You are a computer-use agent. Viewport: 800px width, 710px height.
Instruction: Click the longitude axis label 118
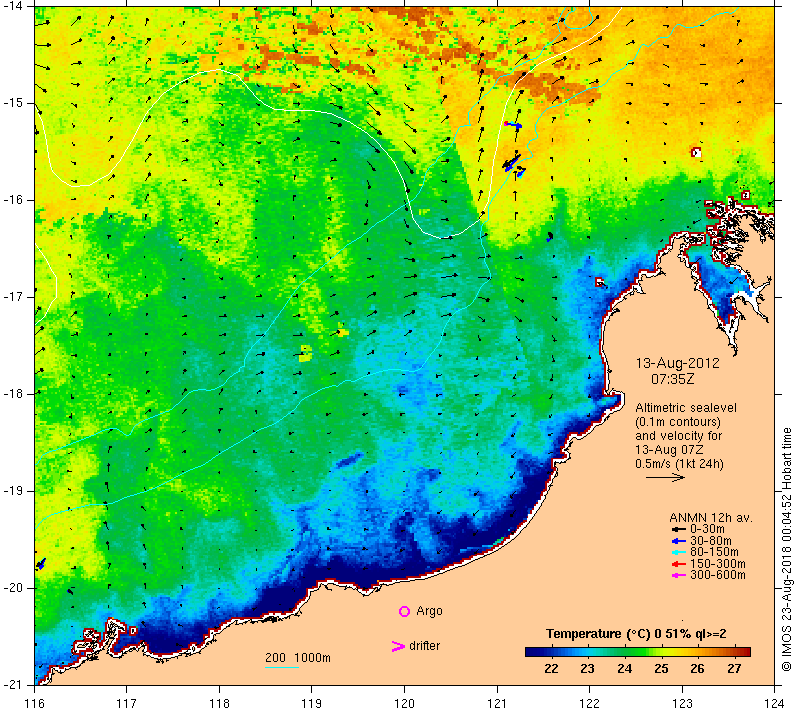[x=219, y=703]
